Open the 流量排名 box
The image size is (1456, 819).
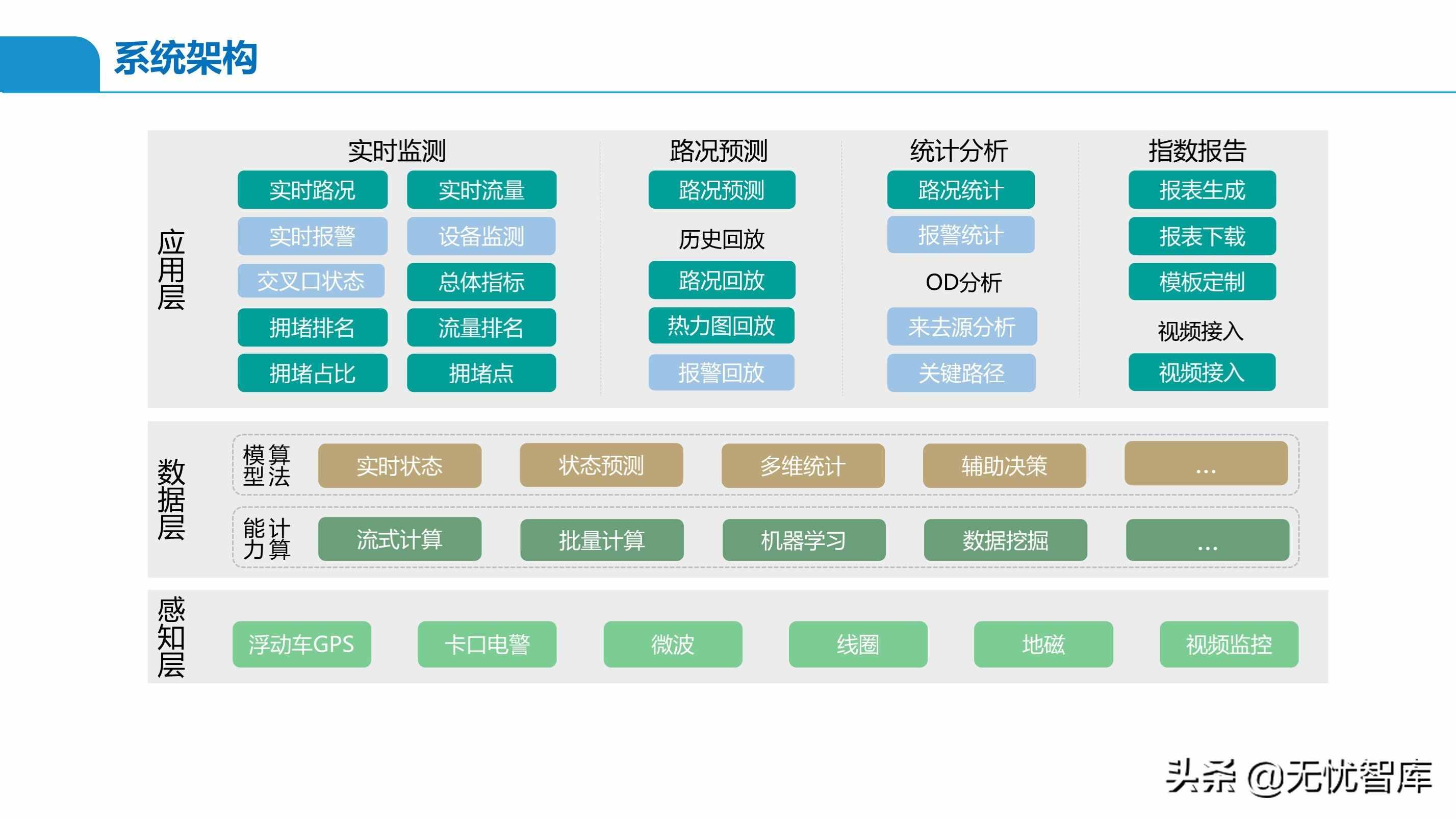click(x=481, y=328)
